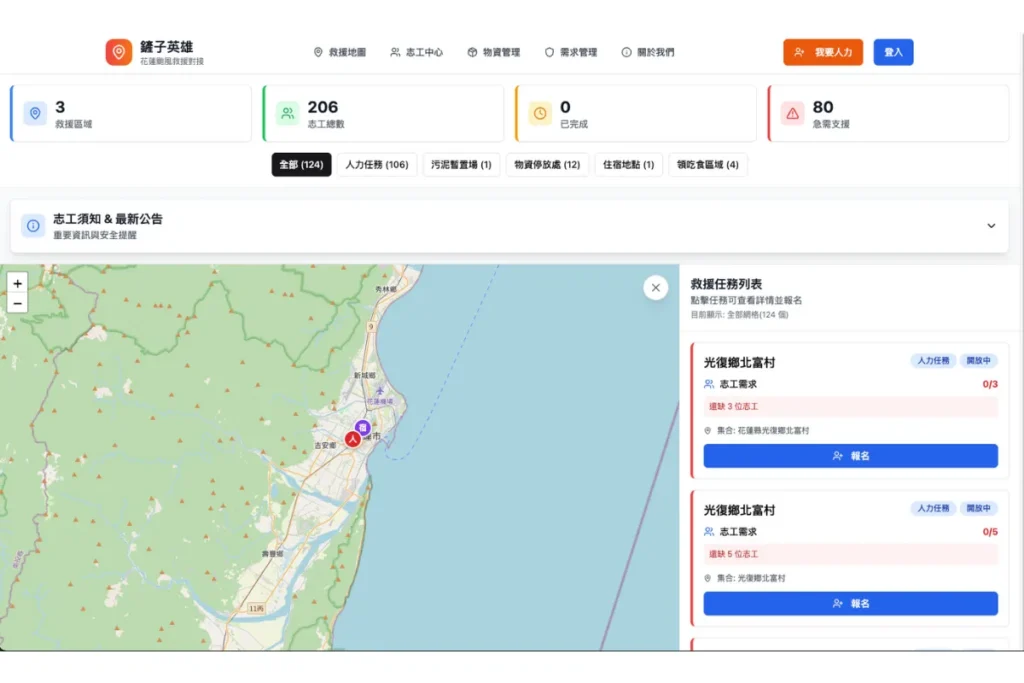Click the purple map marker pin
This screenshot has height=683, width=1024.
(364, 427)
